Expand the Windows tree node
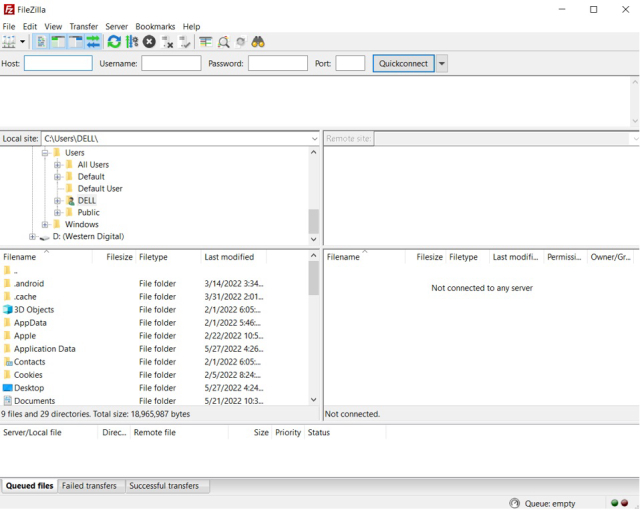The width and height of the screenshot is (640, 510). (45, 224)
